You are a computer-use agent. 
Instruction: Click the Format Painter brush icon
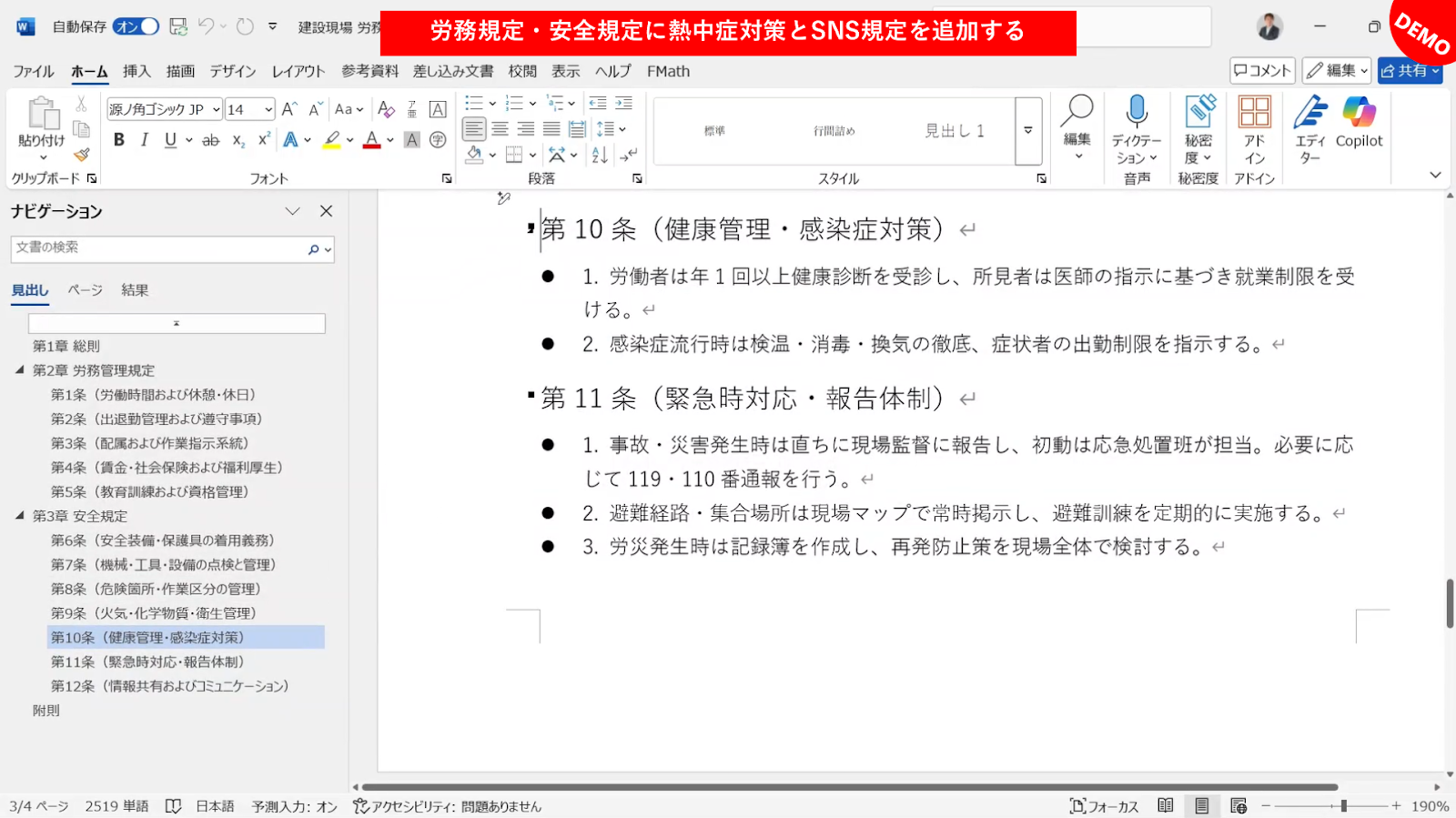point(82,155)
